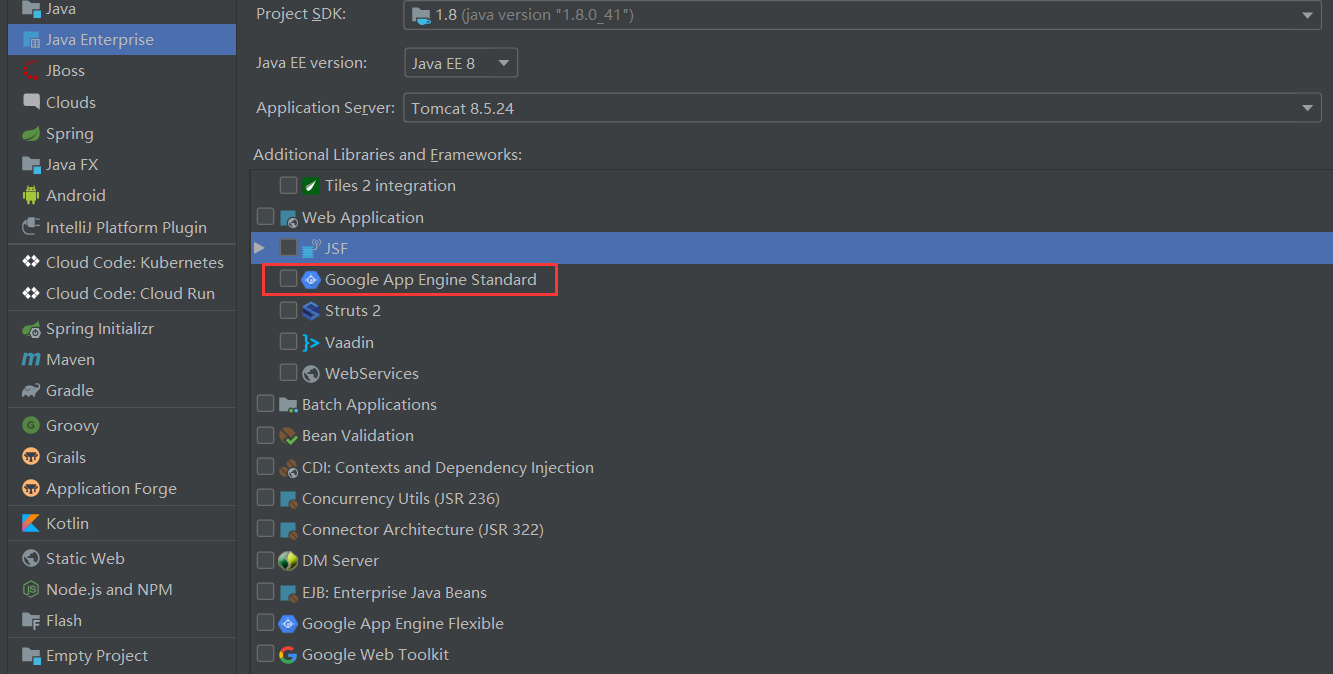Click the Spring leaf icon
Screen dimensions: 1333x674
coord(31,134)
